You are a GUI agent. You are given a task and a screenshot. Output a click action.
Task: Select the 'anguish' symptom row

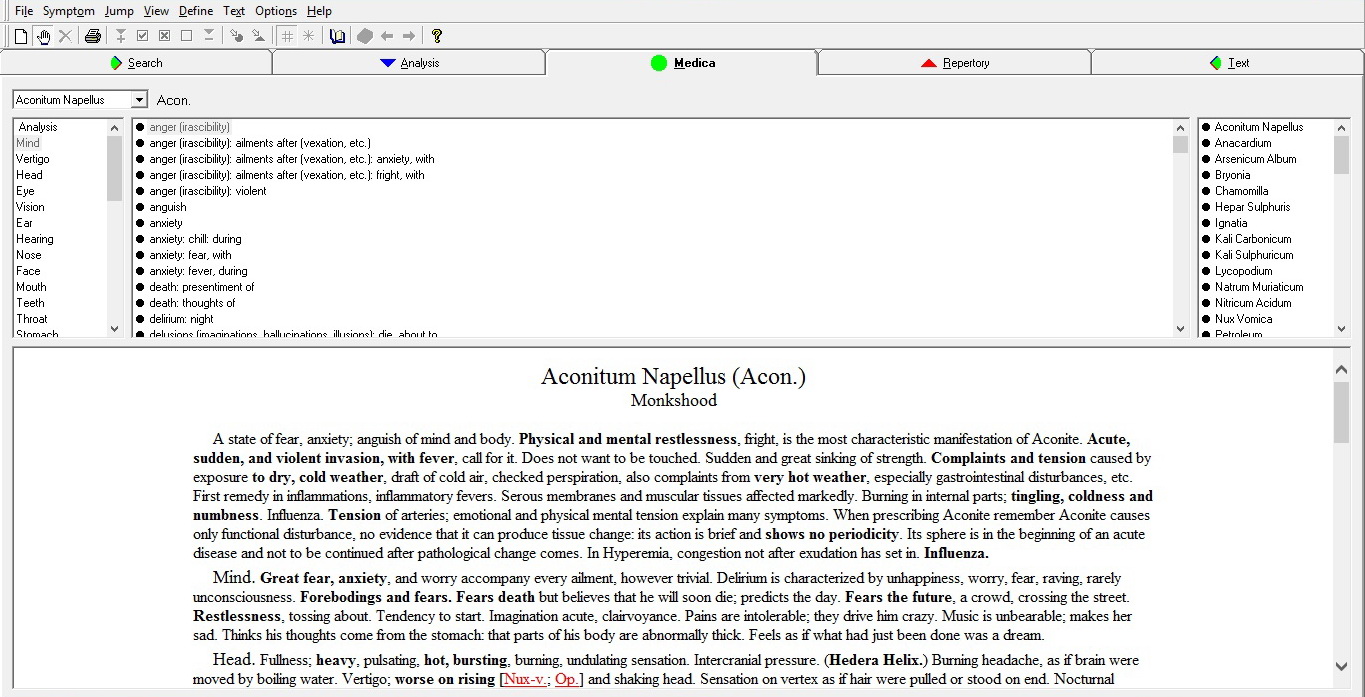click(168, 207)
